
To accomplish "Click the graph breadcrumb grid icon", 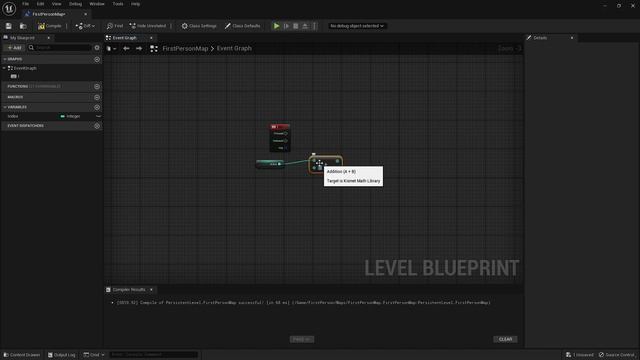I will coord(154,49).
